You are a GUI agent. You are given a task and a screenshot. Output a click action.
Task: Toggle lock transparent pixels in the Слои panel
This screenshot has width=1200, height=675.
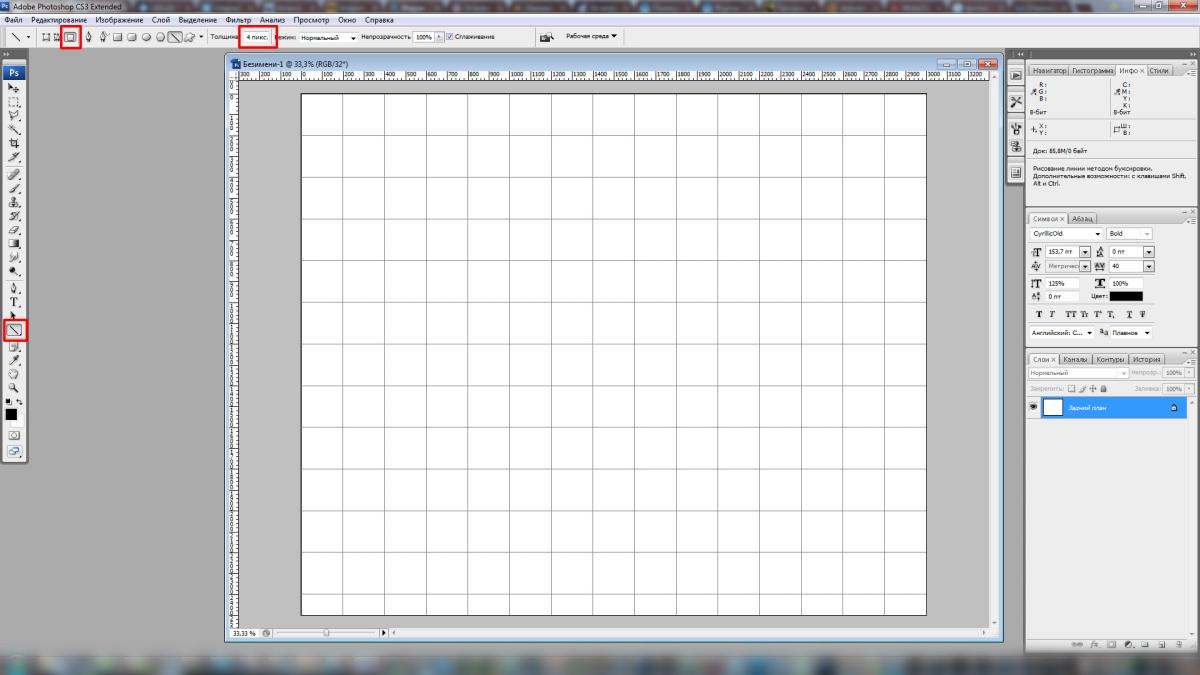coord(1071,388)
